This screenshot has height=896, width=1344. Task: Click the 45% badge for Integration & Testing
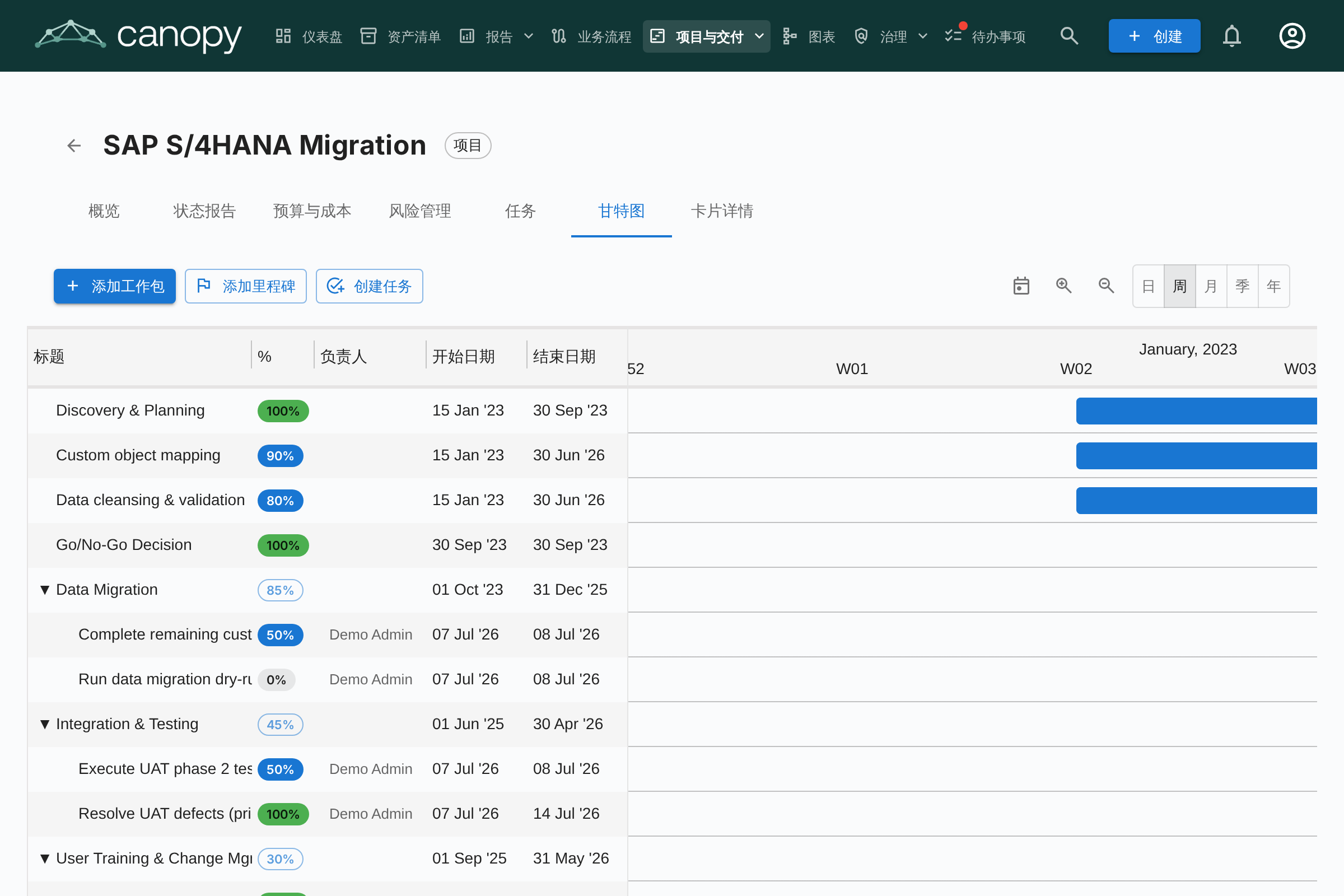[x=280, y=724]
